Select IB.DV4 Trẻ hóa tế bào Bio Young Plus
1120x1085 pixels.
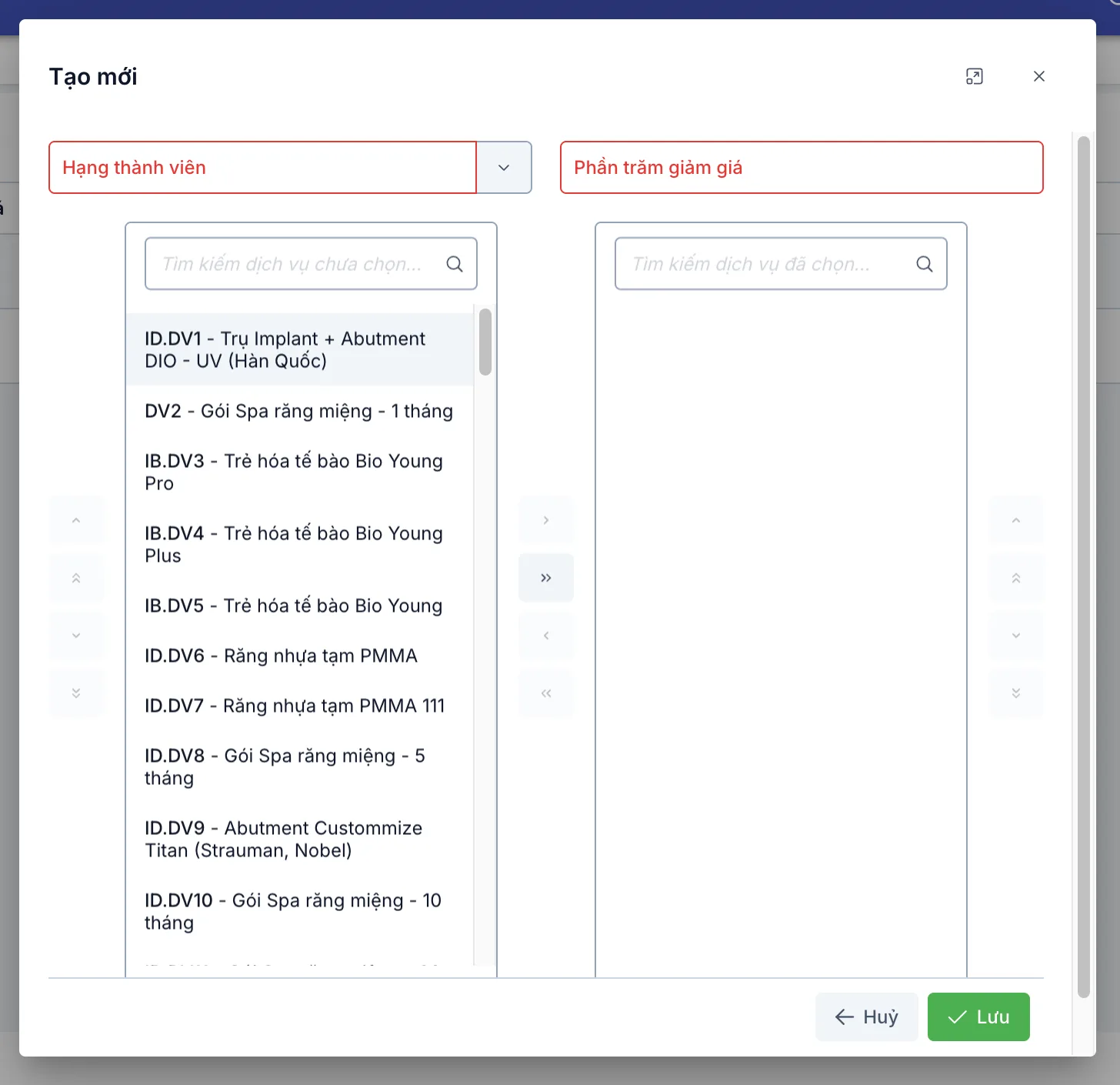click(x=300, y=544)
